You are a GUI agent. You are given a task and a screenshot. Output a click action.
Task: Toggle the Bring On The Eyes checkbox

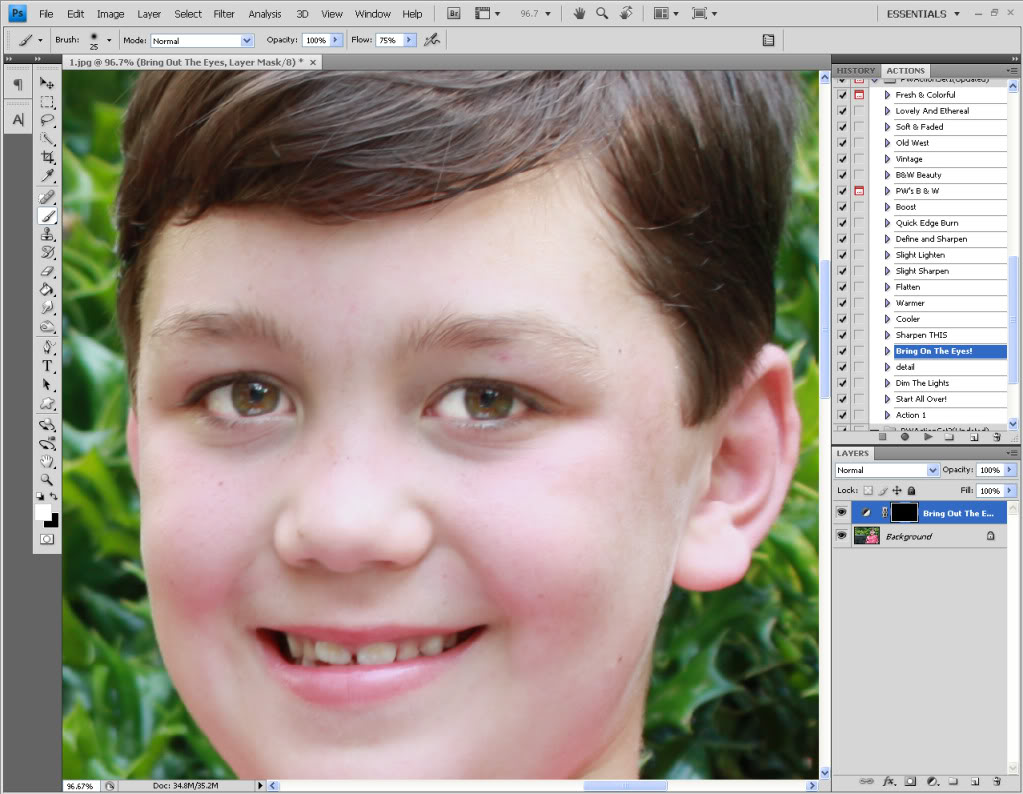click(x=842, y=351)
